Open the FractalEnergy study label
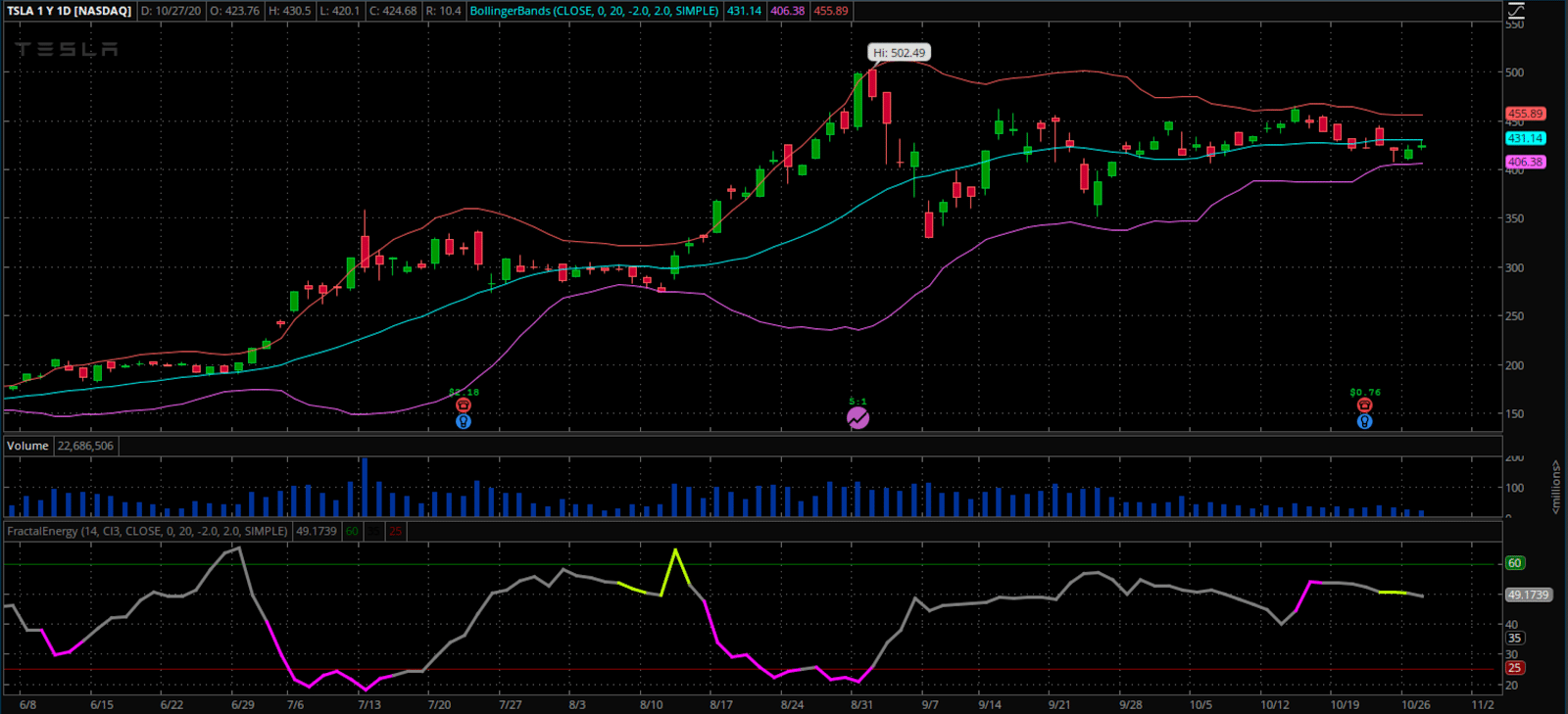Image resolution: width=1568 pixels, height=714 pixels. (147, 531)
